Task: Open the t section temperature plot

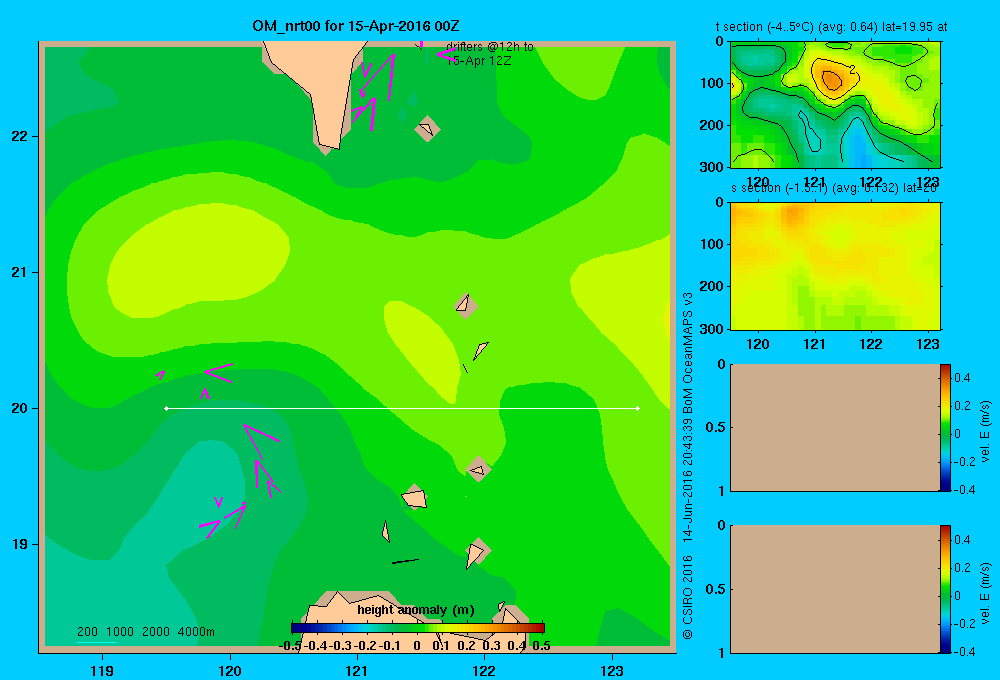Action: (x=835, y=105)
